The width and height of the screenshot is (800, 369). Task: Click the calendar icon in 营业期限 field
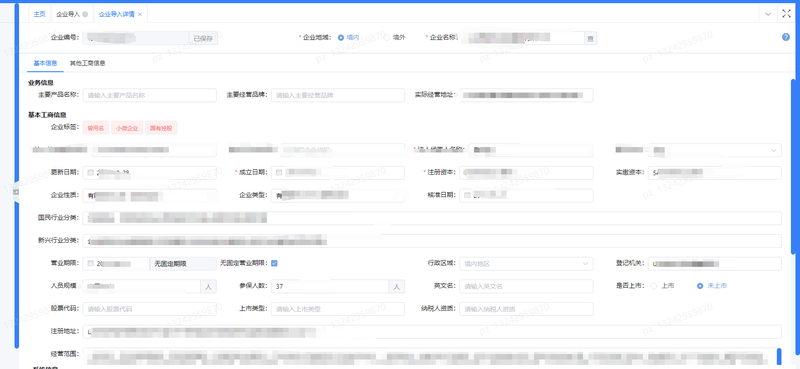pos(90,263)
